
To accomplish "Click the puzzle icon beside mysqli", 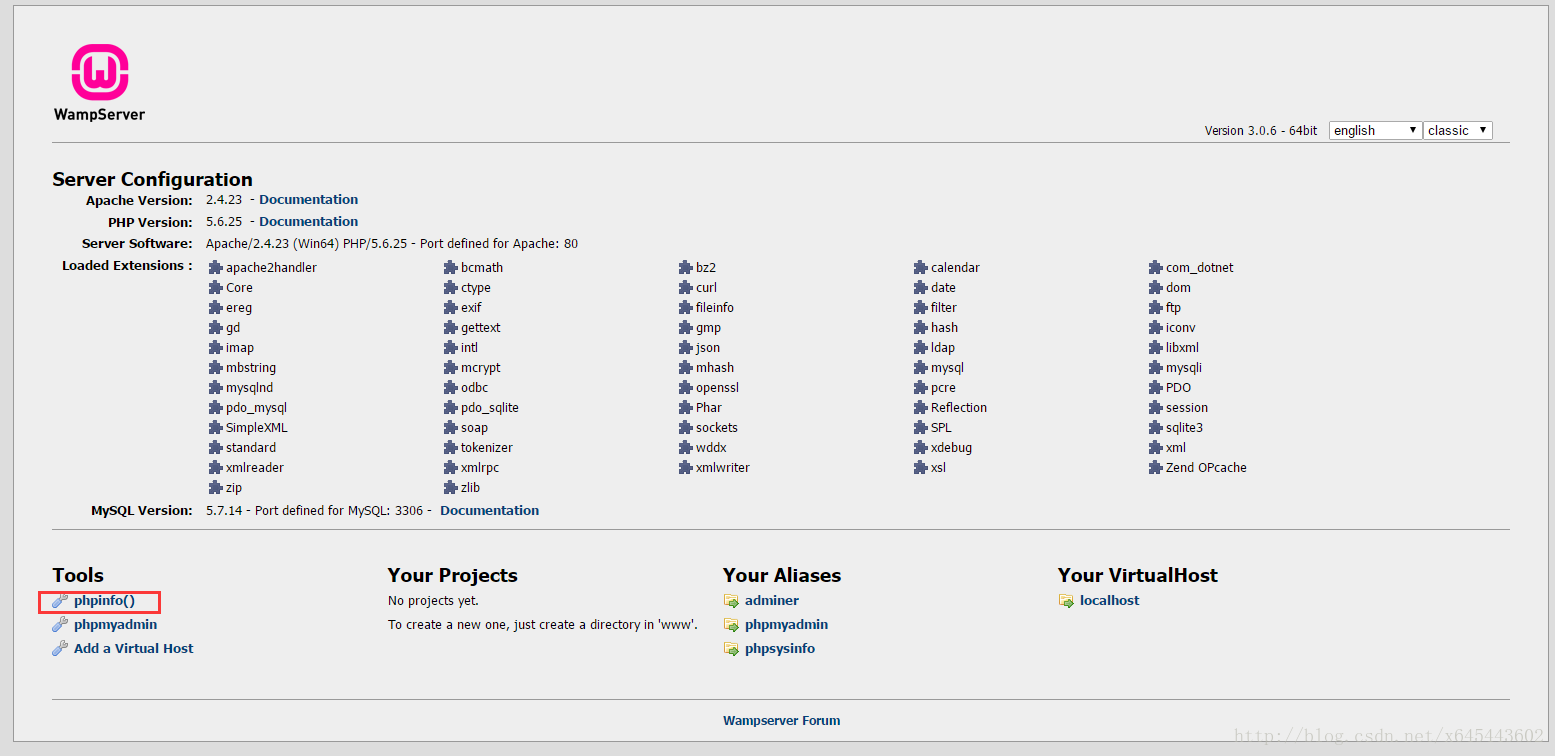I will (1155, 368).
